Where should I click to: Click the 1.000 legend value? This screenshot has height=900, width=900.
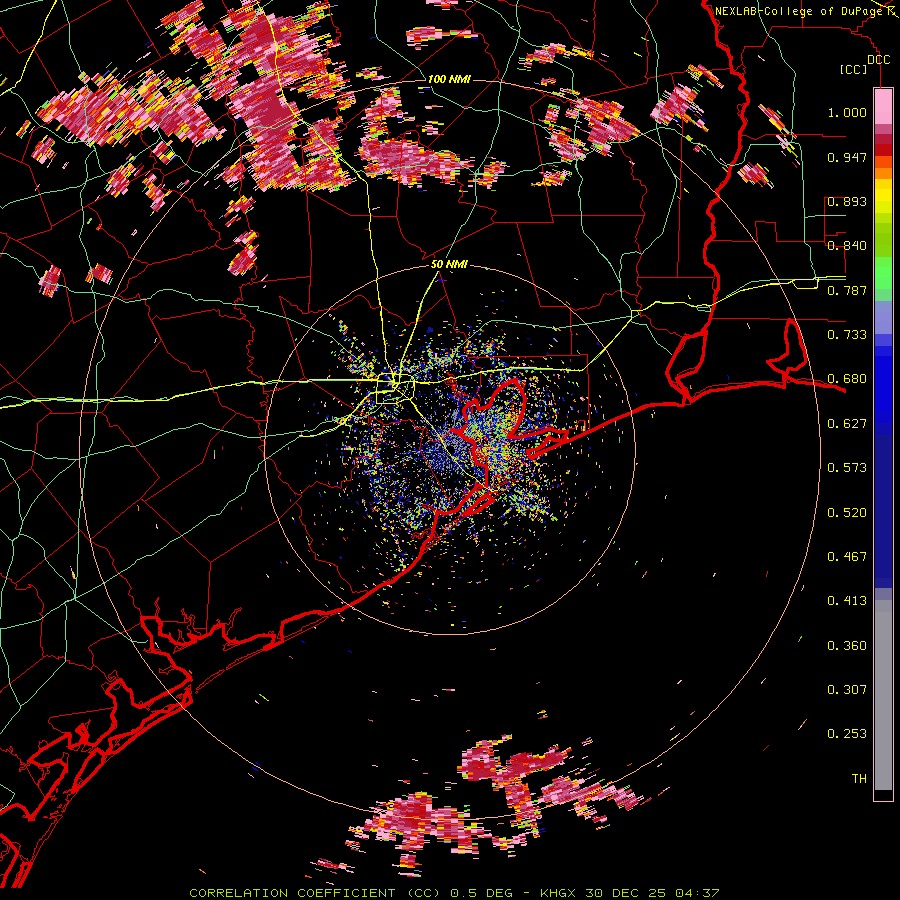point(847,112)
